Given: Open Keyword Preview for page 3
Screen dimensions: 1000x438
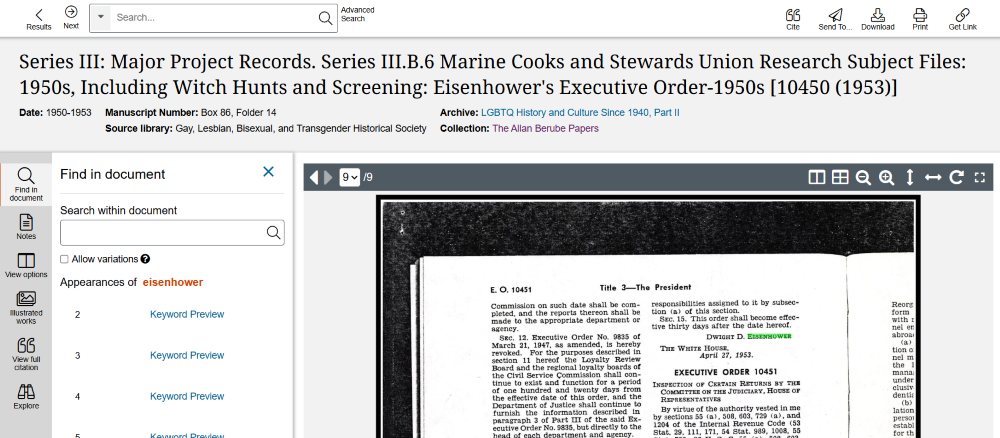Looking at the screenshot, I should tap(187, 355).
